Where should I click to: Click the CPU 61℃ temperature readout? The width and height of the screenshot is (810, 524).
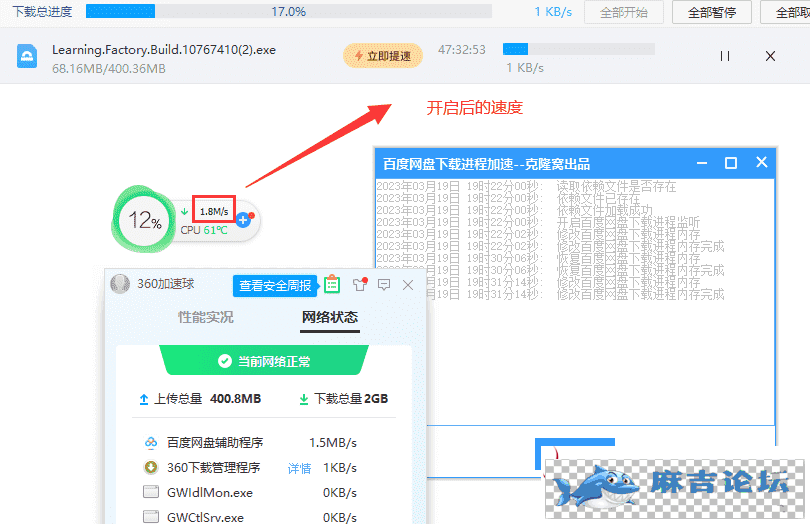[x=204, y=230]
